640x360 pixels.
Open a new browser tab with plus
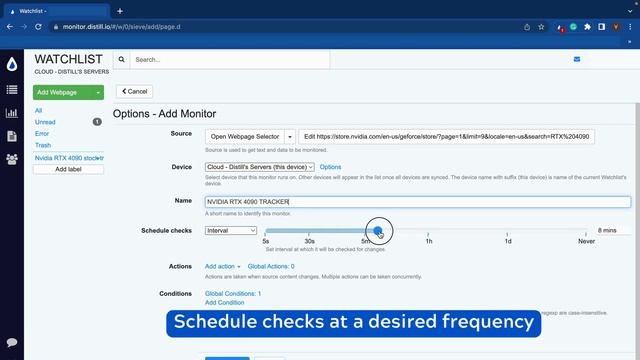tap(120, 11)
